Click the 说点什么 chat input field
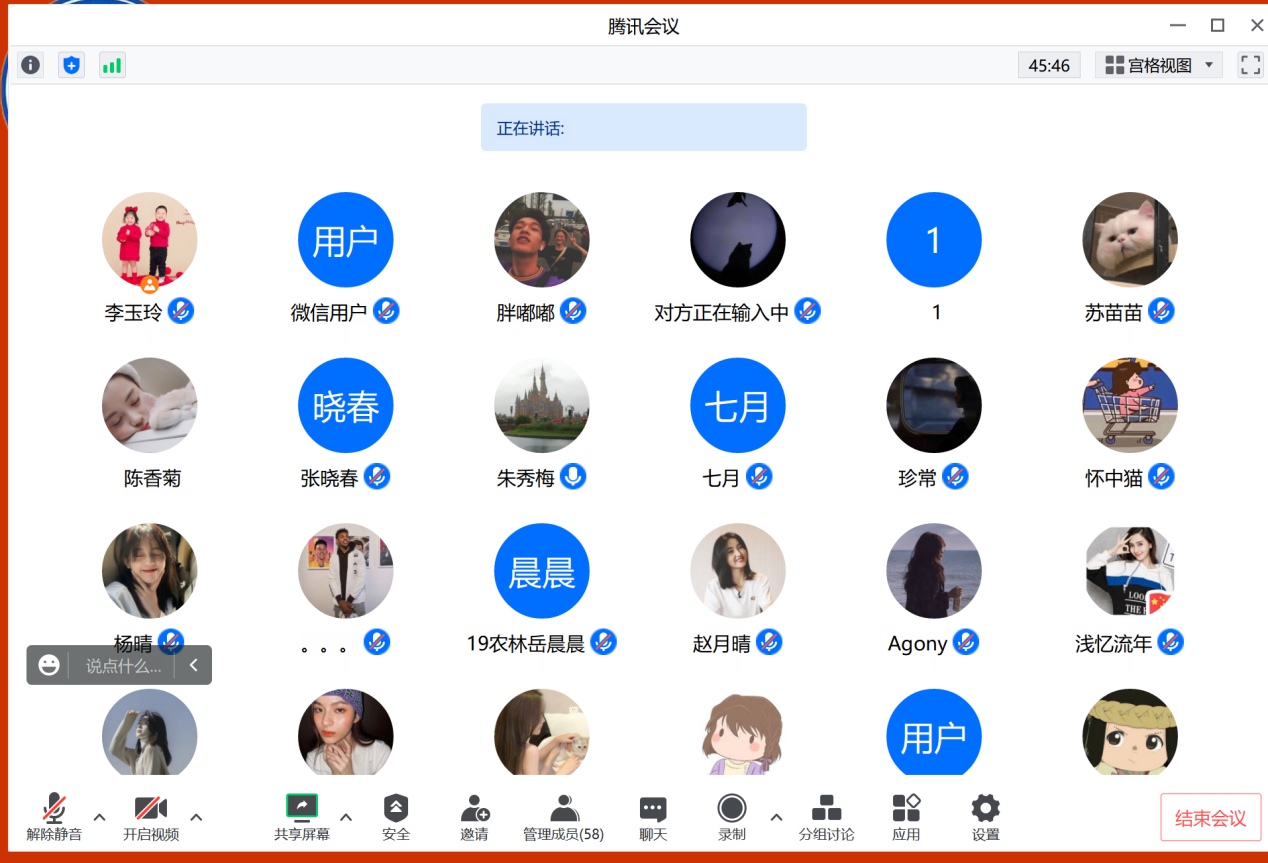The width and height of the screenshot is (1268, 863). tap(123, 665)
